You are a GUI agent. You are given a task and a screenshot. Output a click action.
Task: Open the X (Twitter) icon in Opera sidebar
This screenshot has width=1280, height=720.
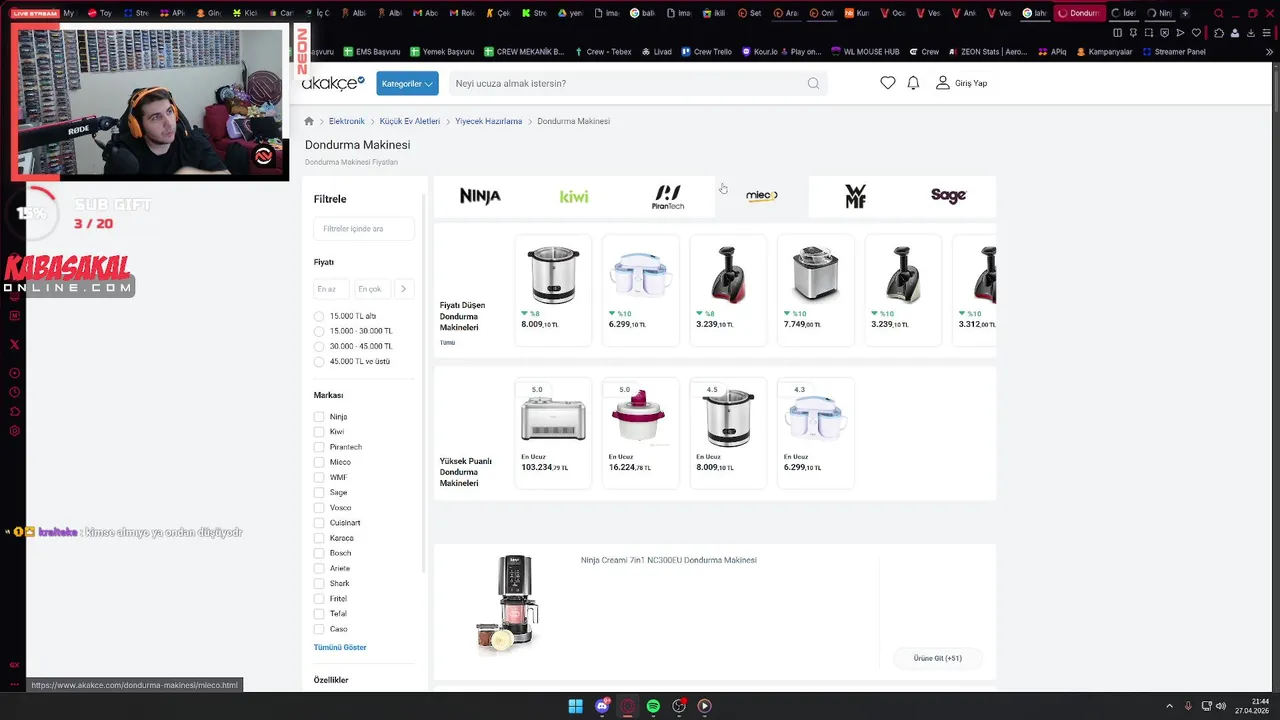click(x=14, y=344)
